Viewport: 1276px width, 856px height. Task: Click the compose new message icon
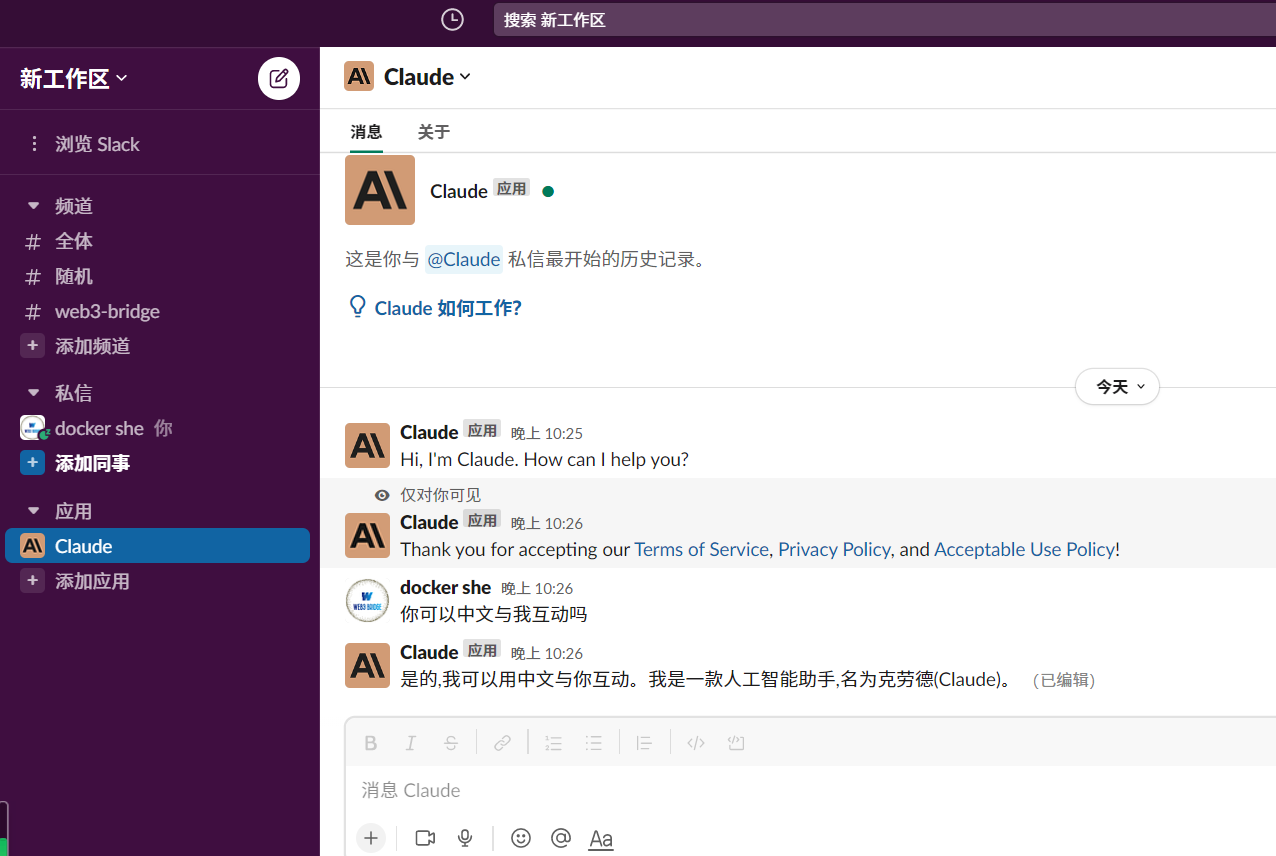pos(279,79)
